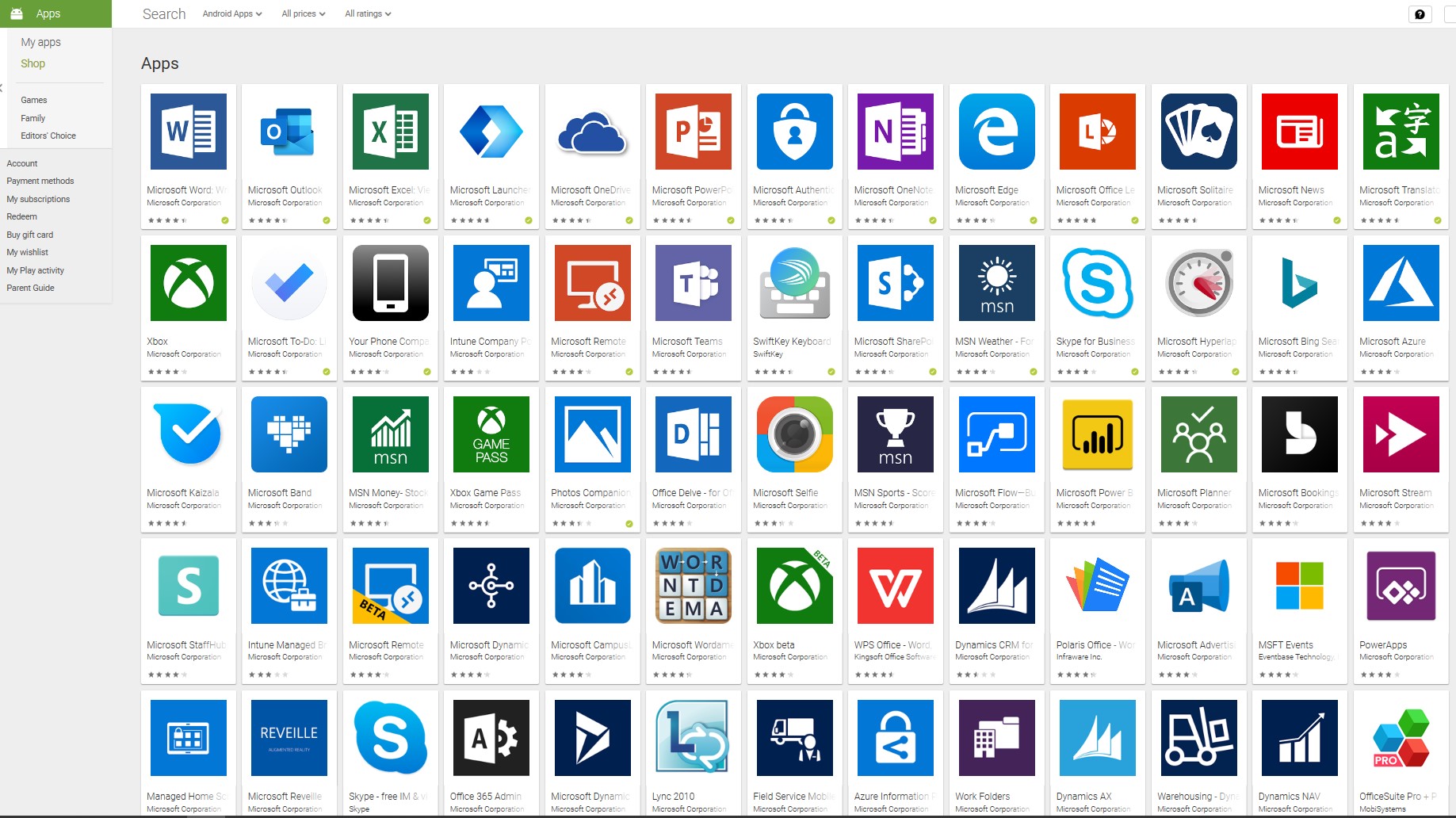The image size is (1456, 818).
Task: Switch to My apps section
Action: click(x=40, y=42)
